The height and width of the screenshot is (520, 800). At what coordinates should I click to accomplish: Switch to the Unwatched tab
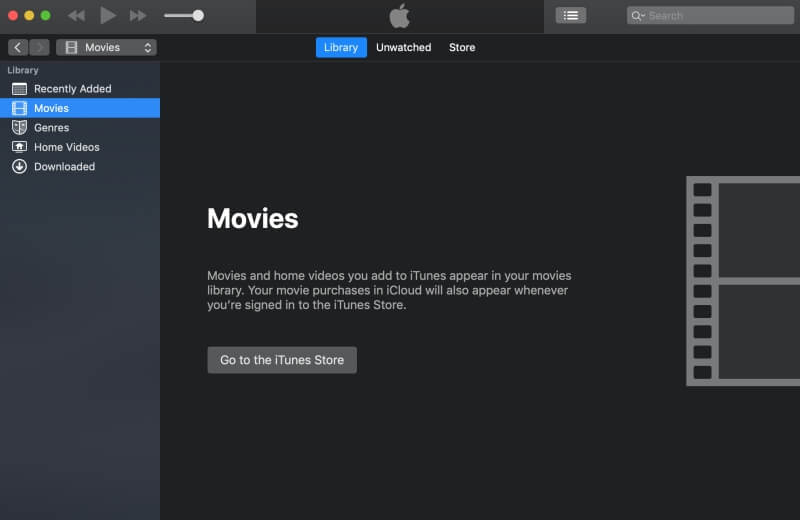(x=404, y=47)
